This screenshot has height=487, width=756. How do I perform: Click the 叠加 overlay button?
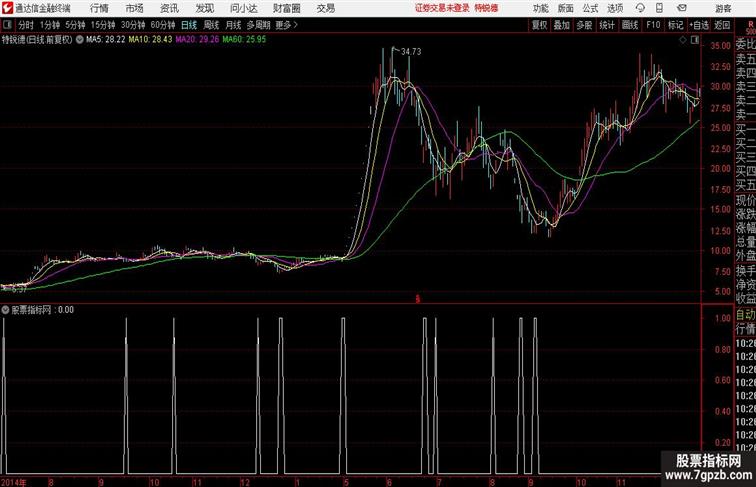pyautogui.click(x=562, y=25)
